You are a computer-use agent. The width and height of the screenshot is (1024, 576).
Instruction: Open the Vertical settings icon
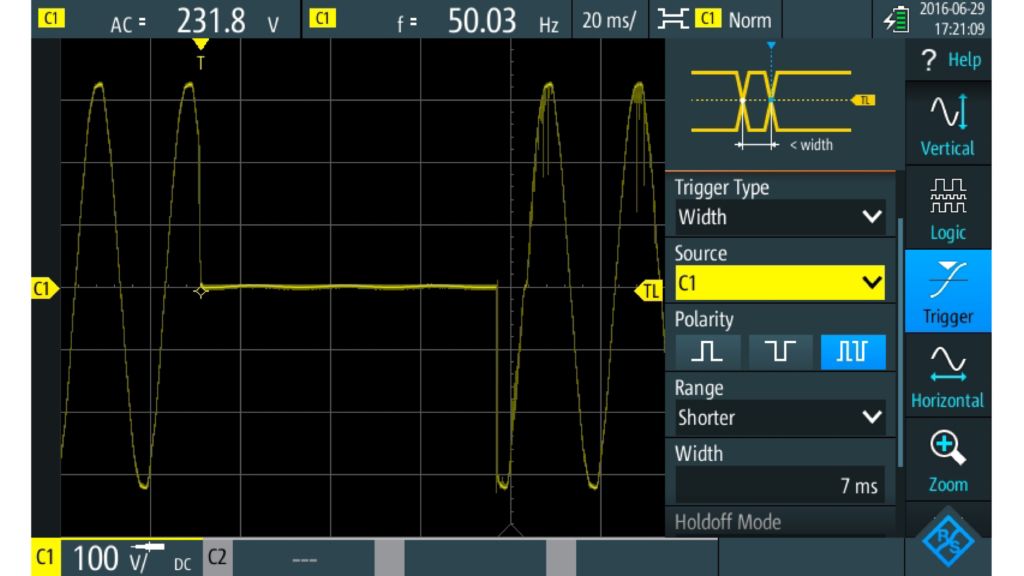click(946, 120)
